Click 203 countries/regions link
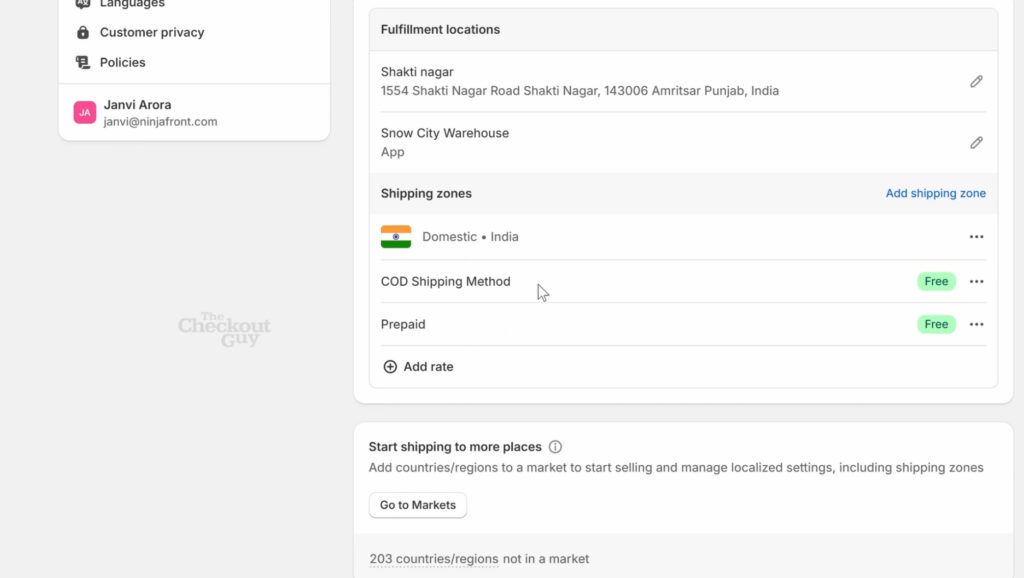1024x578 pixels. 434,559
